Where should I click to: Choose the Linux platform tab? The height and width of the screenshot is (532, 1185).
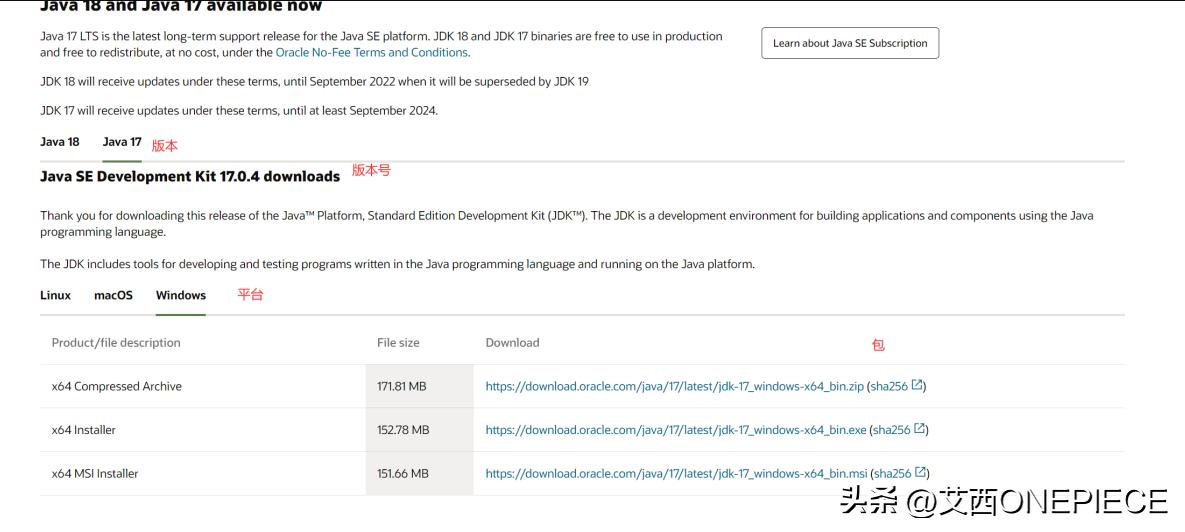(x=56, y=295)
